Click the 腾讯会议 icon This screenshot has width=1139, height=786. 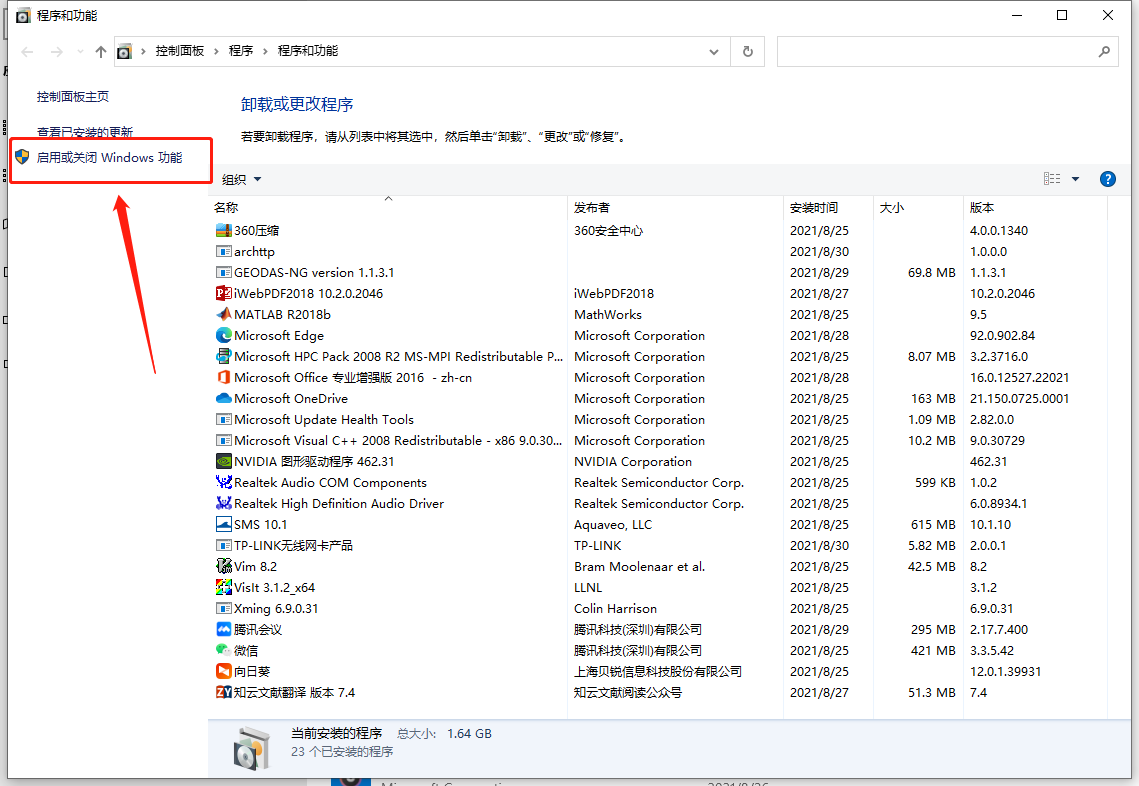[224, 630]
